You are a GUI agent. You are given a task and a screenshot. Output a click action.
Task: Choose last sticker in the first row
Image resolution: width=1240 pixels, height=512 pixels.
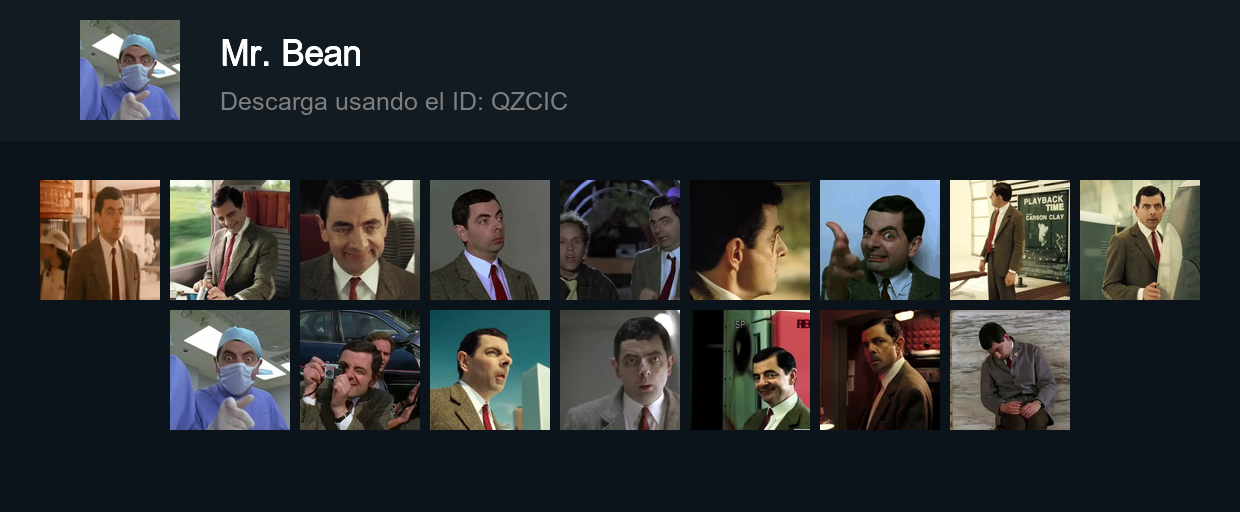[x=1140, y=240]
